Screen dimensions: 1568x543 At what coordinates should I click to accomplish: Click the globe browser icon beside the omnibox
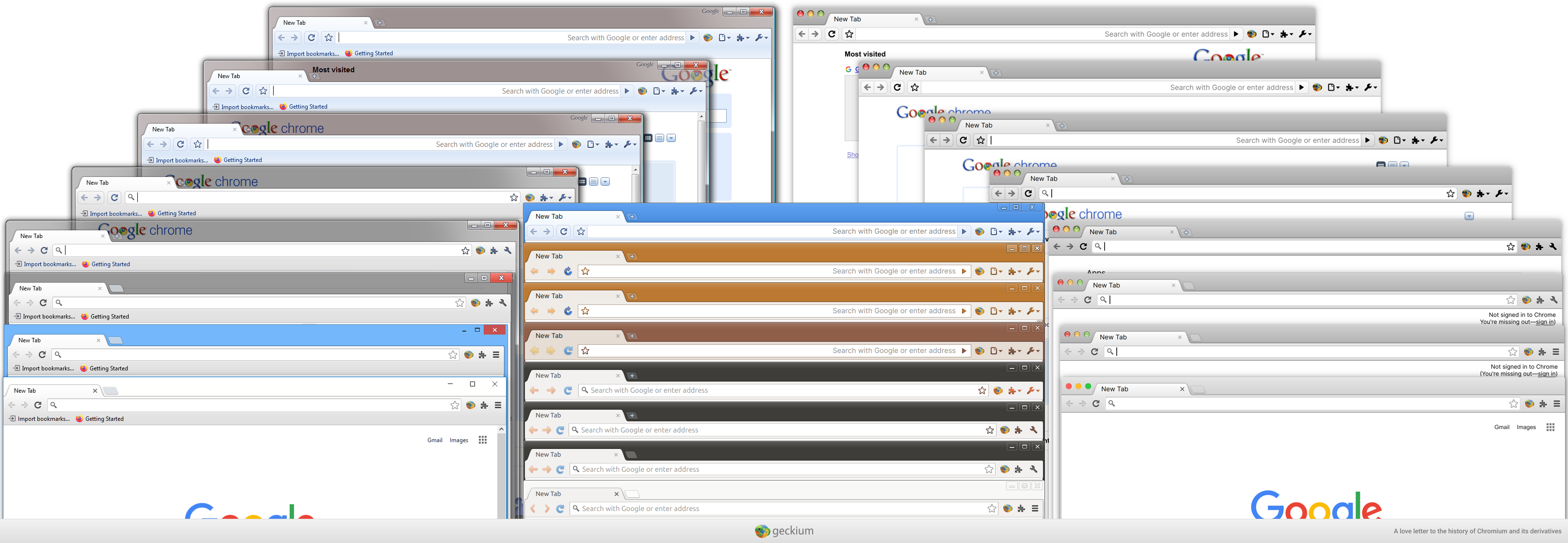pos(980,231)
